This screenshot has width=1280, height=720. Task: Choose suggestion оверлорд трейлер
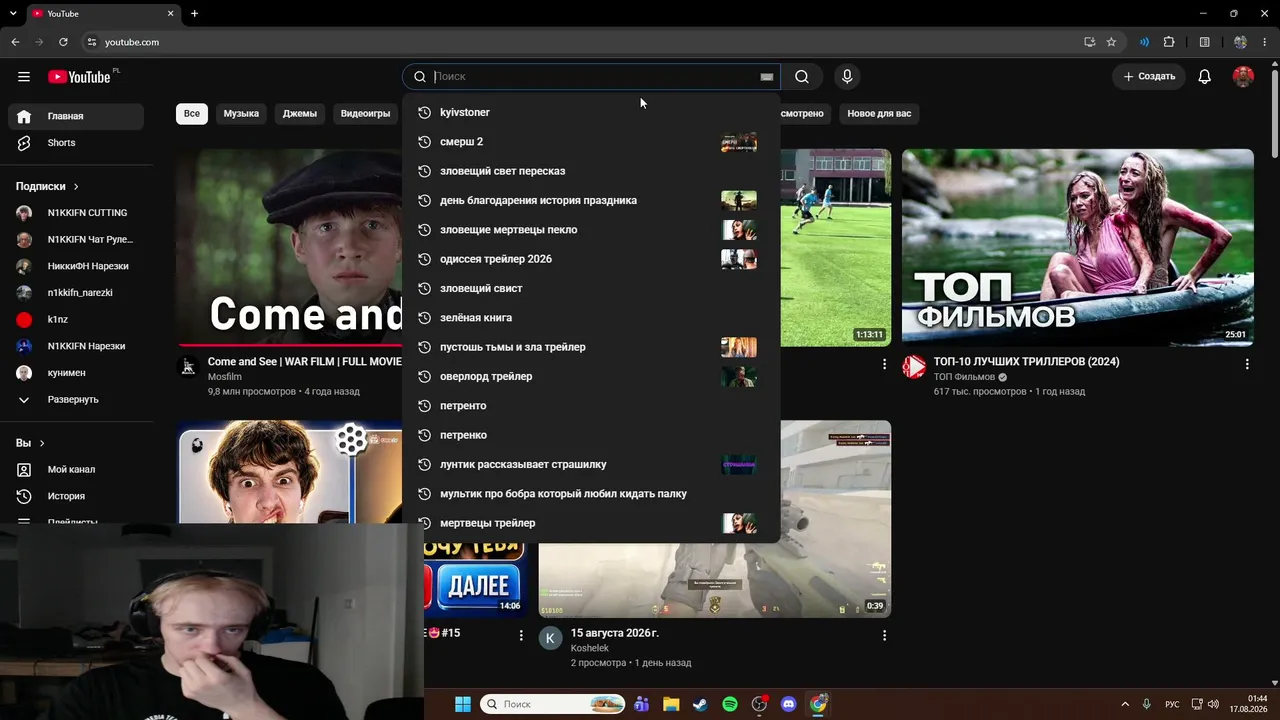pos(591,377)
